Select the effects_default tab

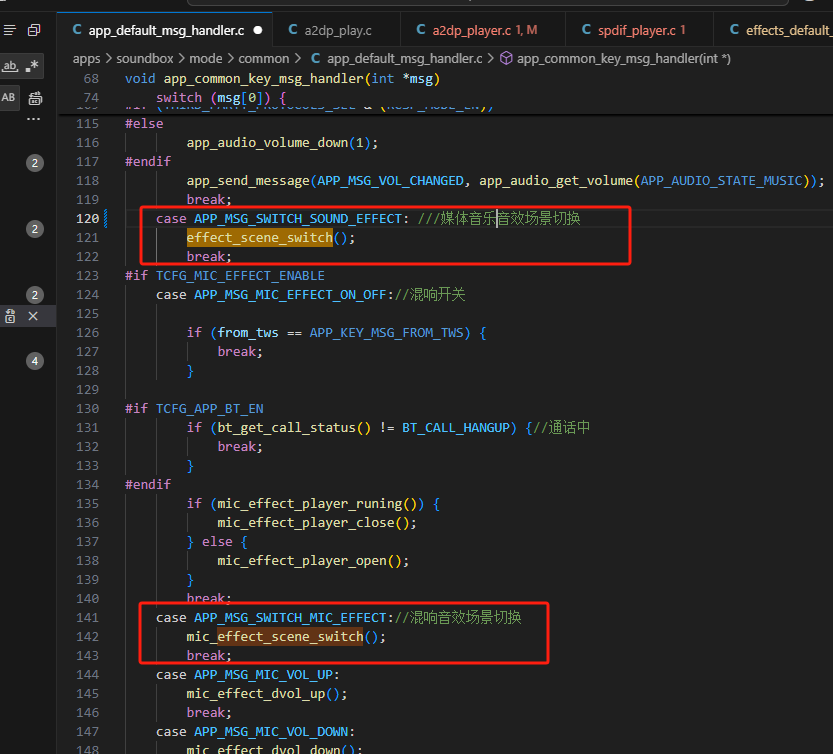pos(774,30)
